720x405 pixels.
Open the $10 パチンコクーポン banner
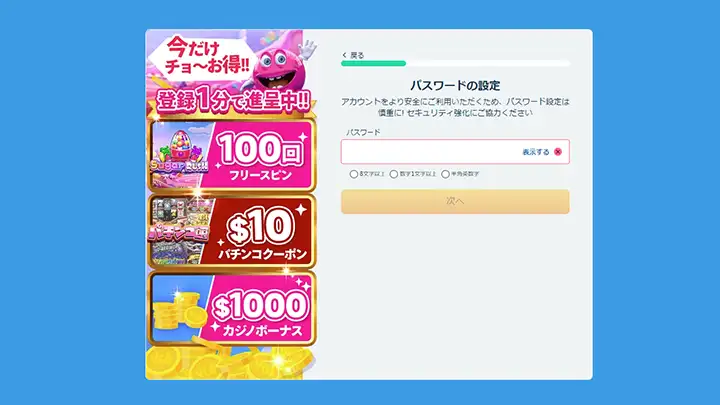coord(231,231)
